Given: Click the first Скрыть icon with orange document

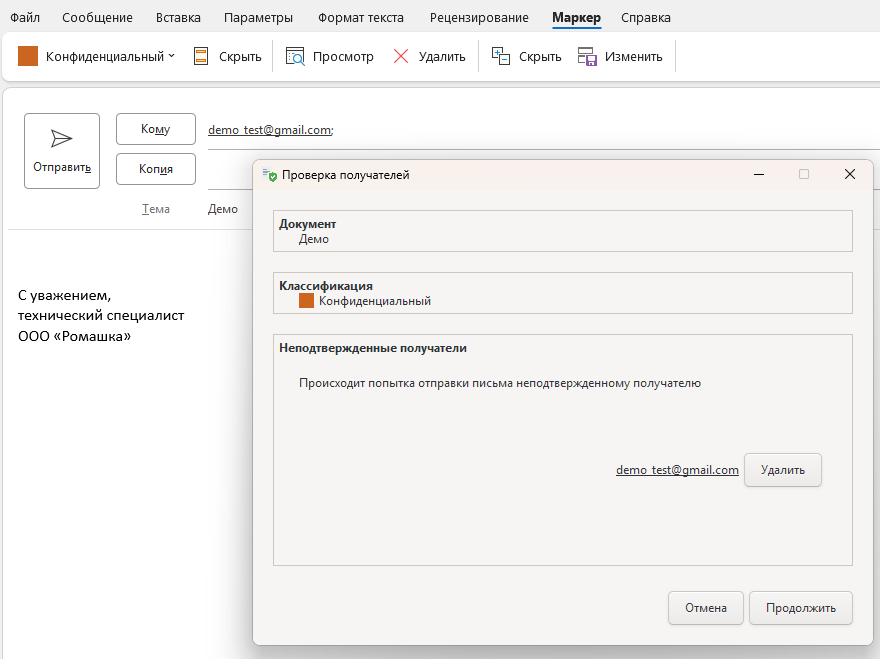Looking at the screenshot, I should pyautogui.click(x=202, y=56).
